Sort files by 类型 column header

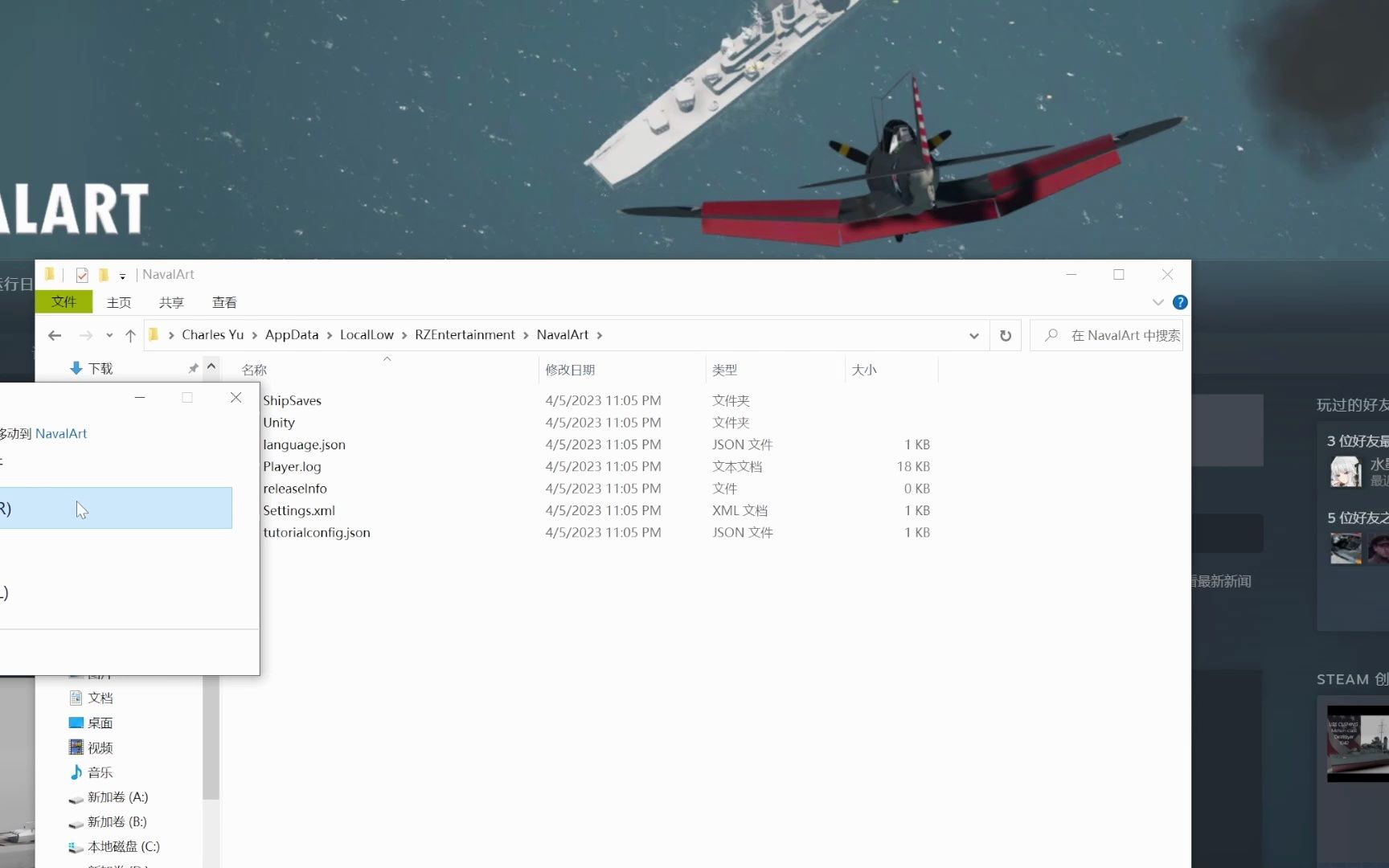(724, 370)
